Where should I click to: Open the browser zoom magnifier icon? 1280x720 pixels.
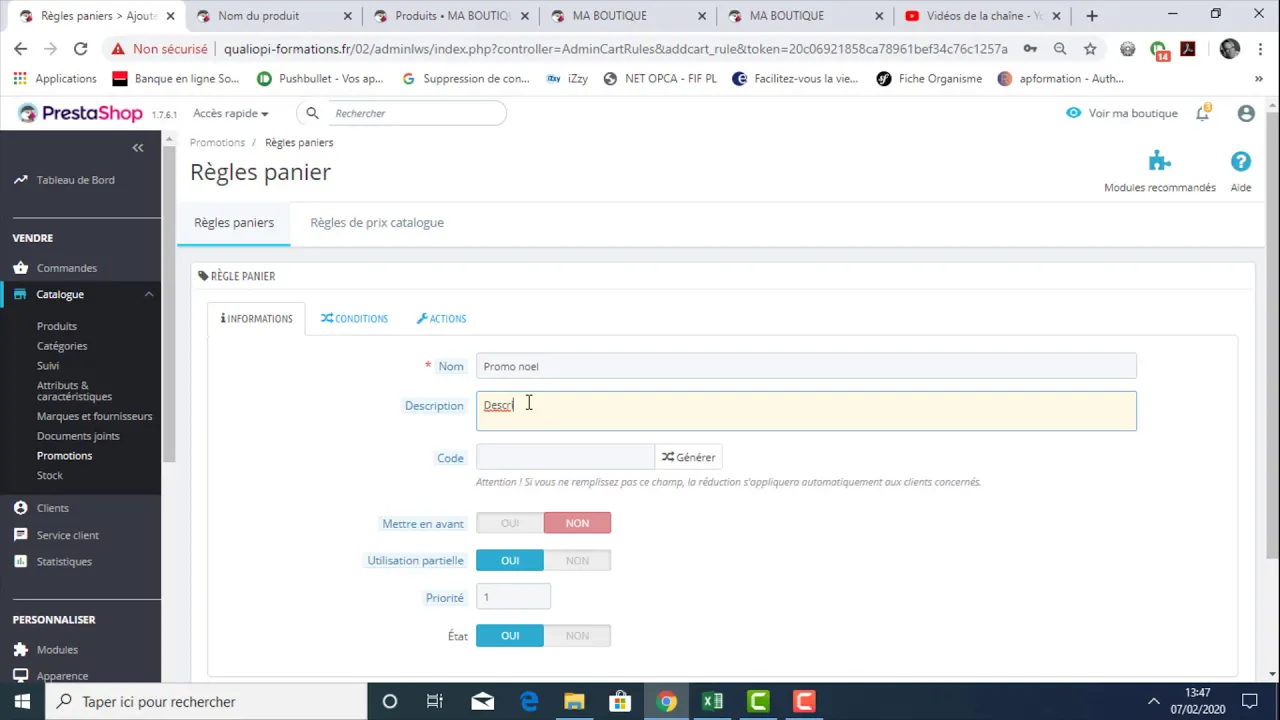pos(1060,49)
